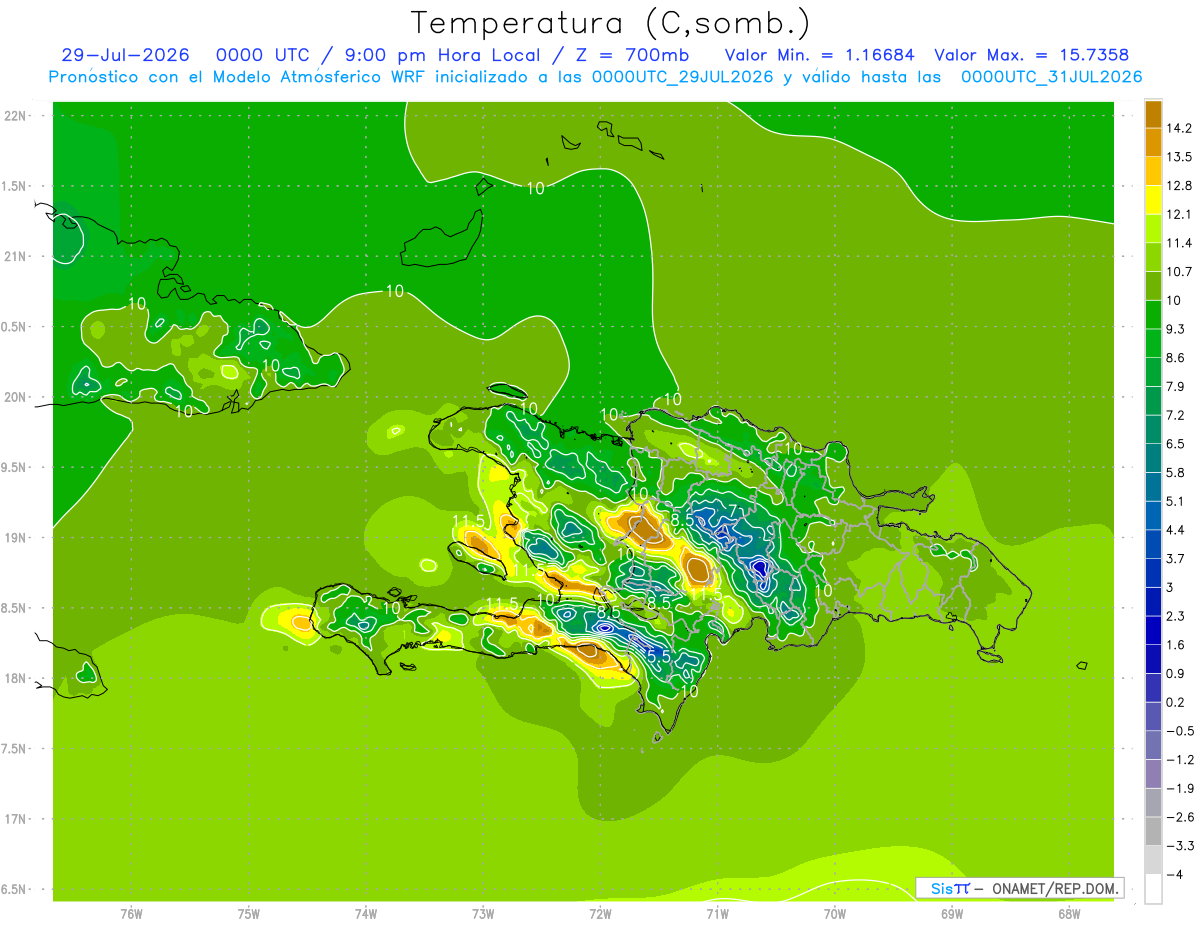Click the 17N latitude axis label
1200x927 pixels.
[x=15, y=819]
